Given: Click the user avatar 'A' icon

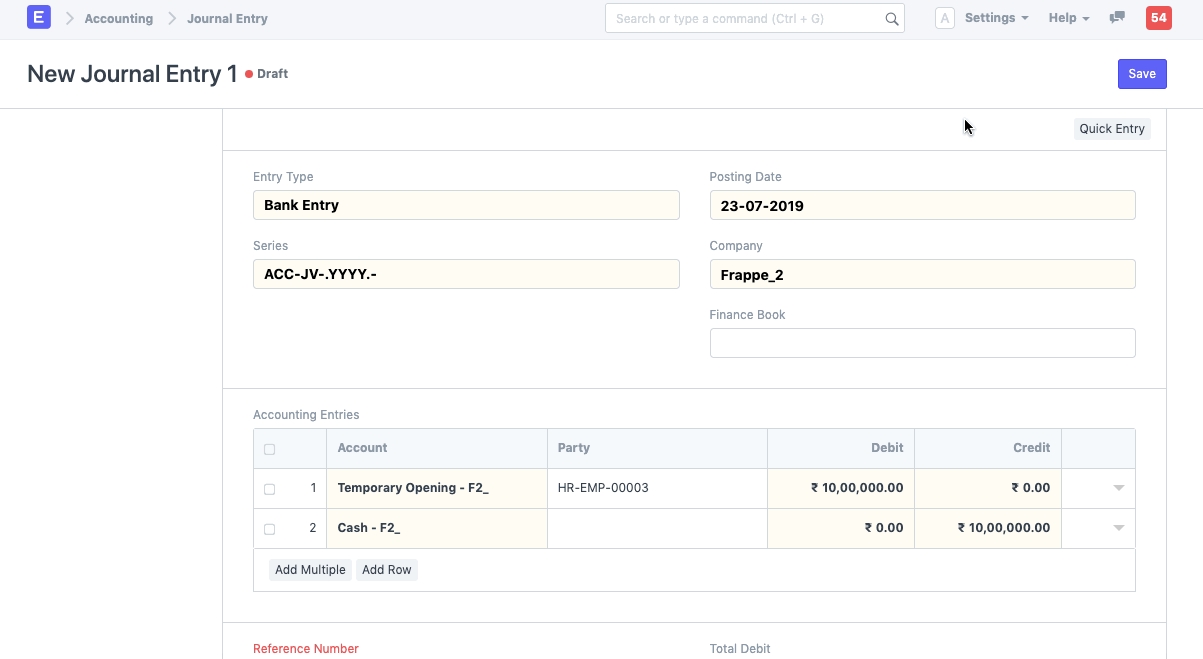Looking at the screenshot, I should [x=944, y=18].
